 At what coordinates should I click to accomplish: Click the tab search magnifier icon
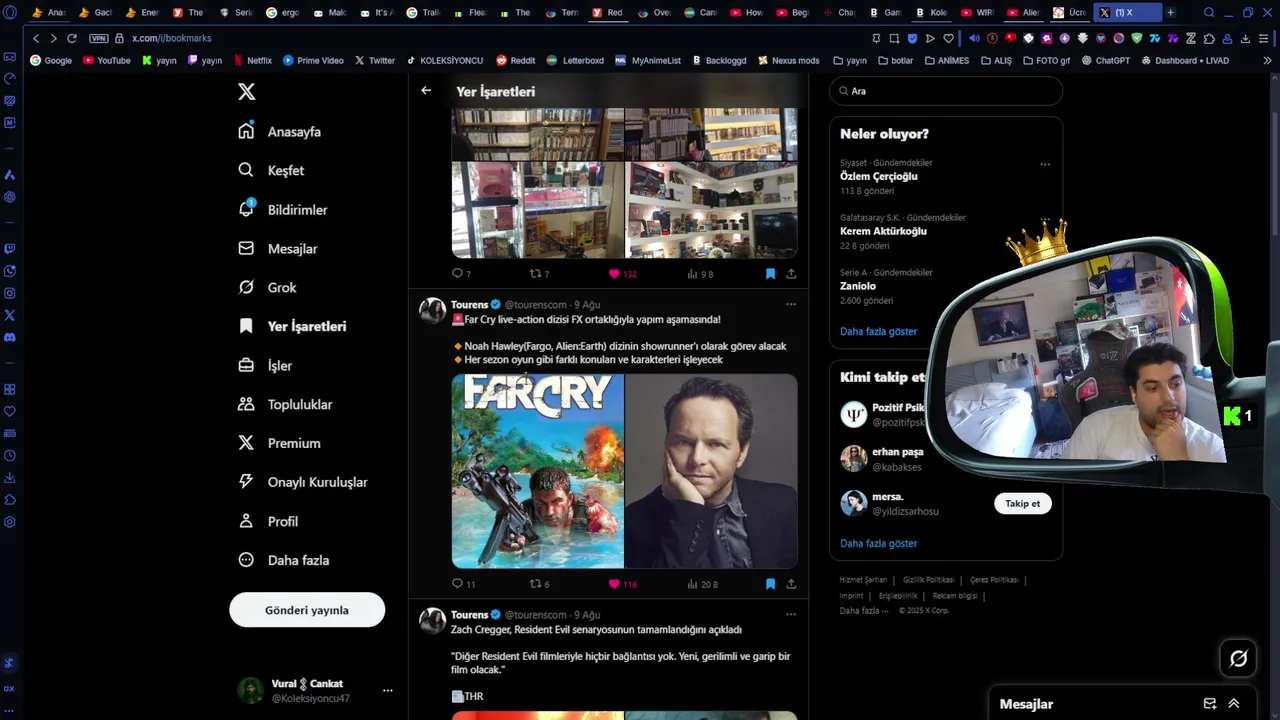tap(1209, 13)
